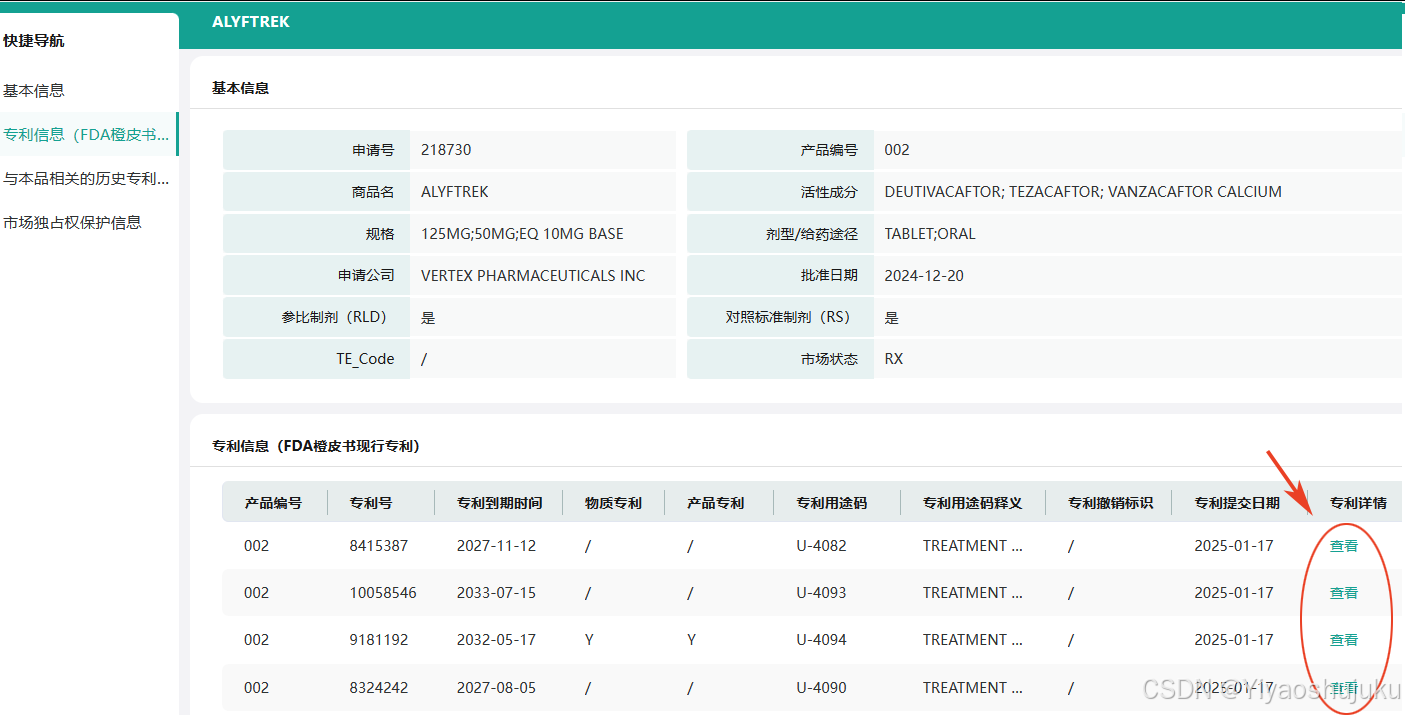
Task: Click the 基本信息 section heading in content
Action: click(x=240, y=88)
